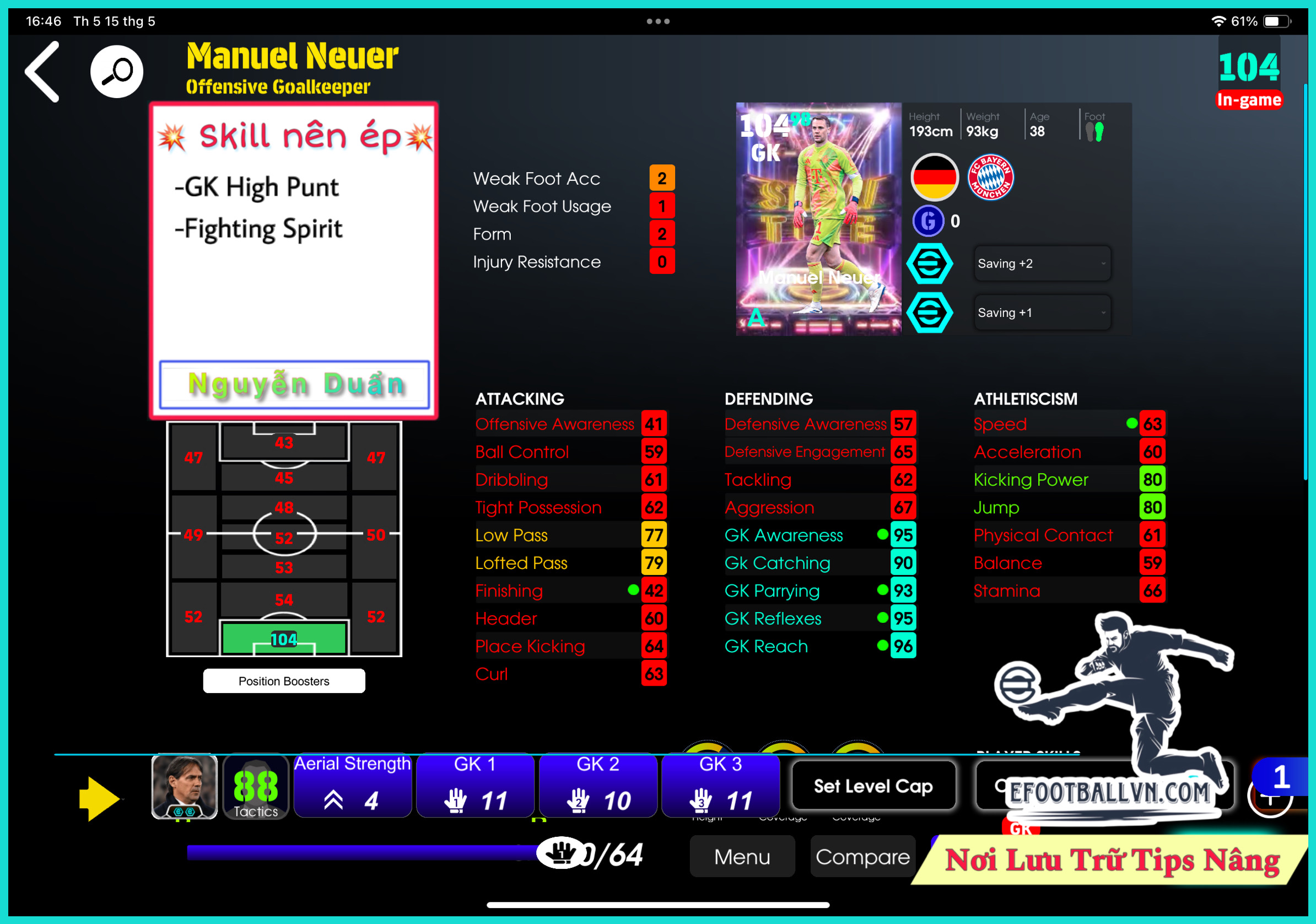Tap the green dot next to Speed
This screenshot has height=924, width=1316.
[1131, 423]
